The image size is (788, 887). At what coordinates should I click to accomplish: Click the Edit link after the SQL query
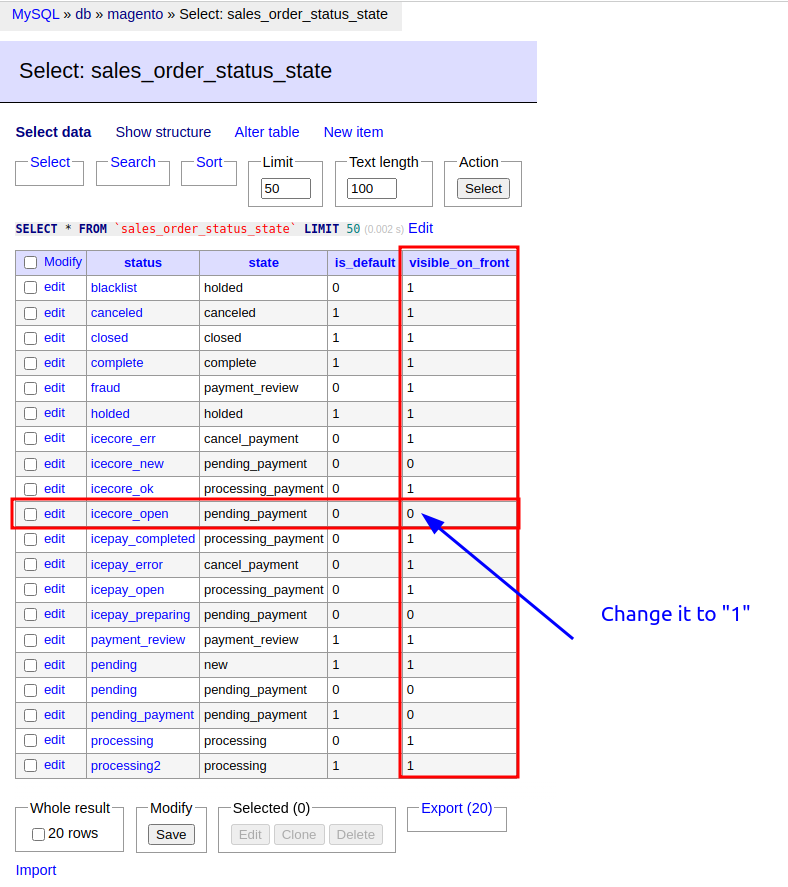(x=420, y=229)
